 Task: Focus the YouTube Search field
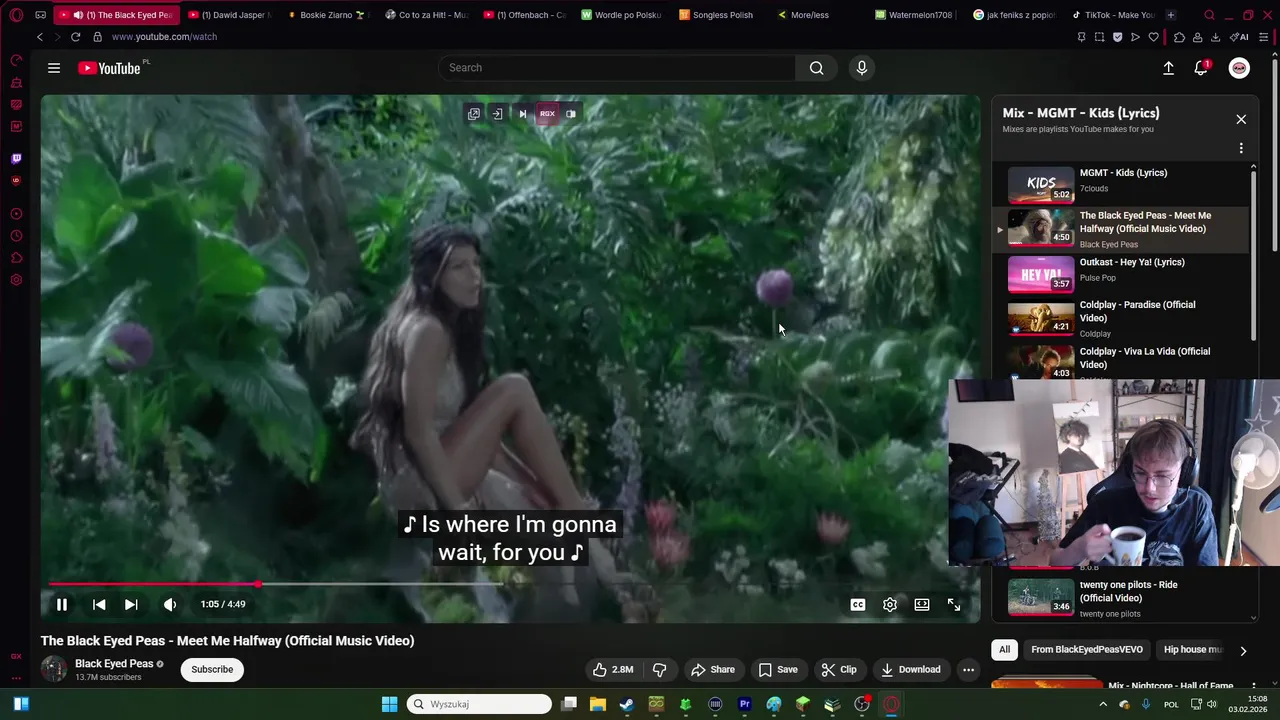[617, 67]
